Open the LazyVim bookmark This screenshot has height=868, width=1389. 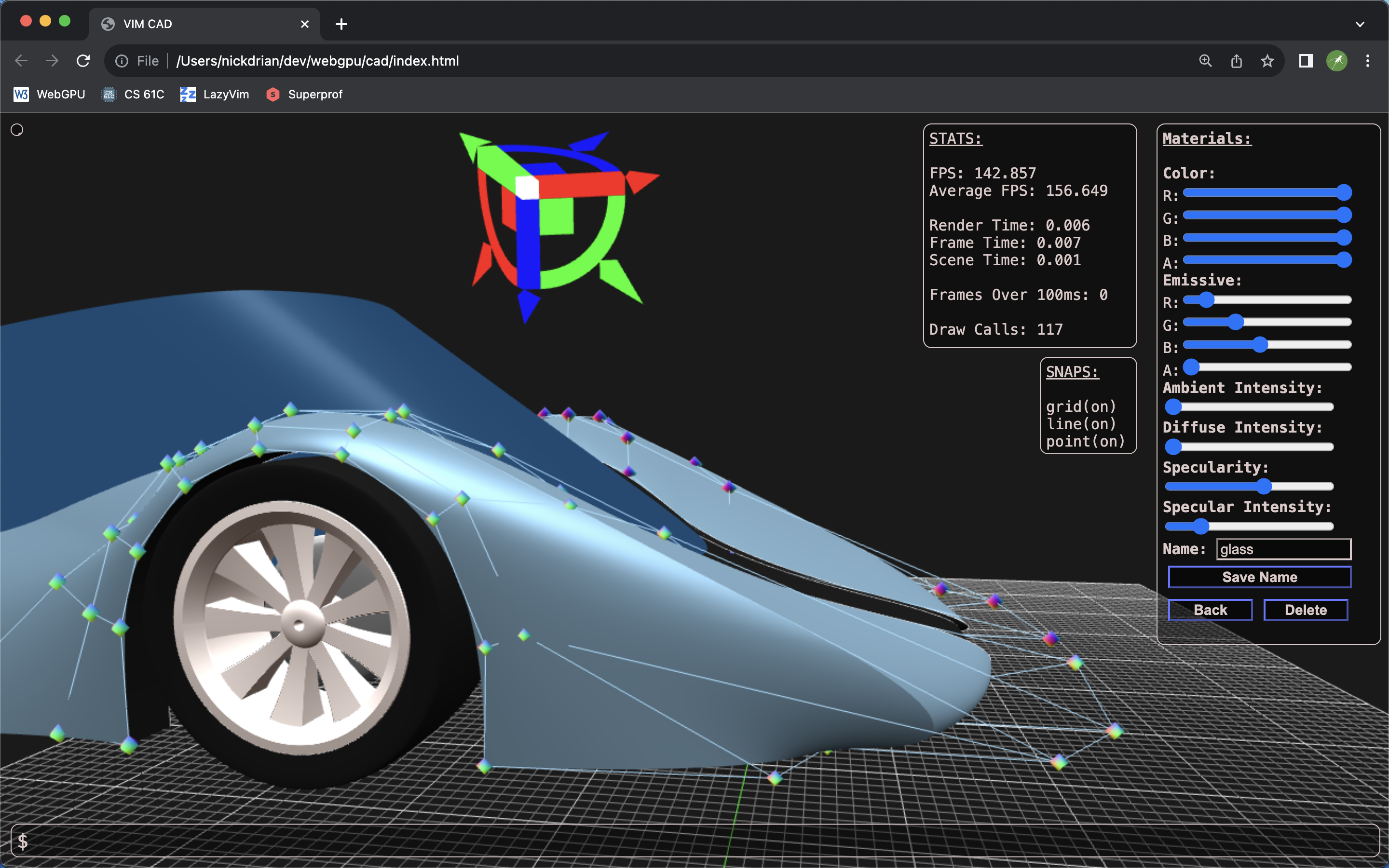point(214,94)
